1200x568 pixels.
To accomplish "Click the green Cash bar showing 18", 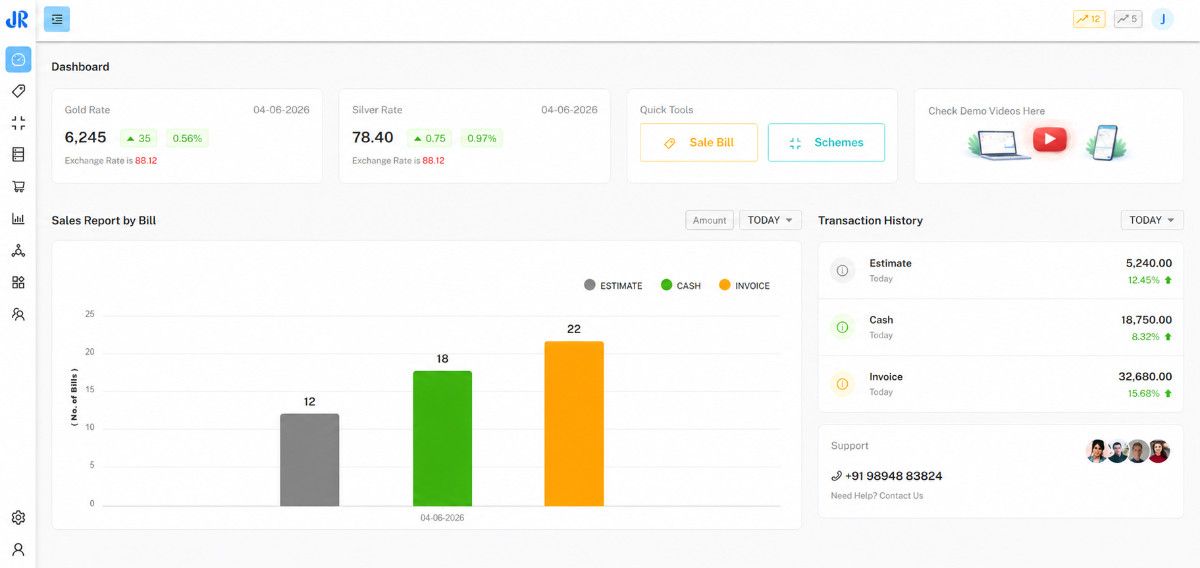I will (442, 439).
